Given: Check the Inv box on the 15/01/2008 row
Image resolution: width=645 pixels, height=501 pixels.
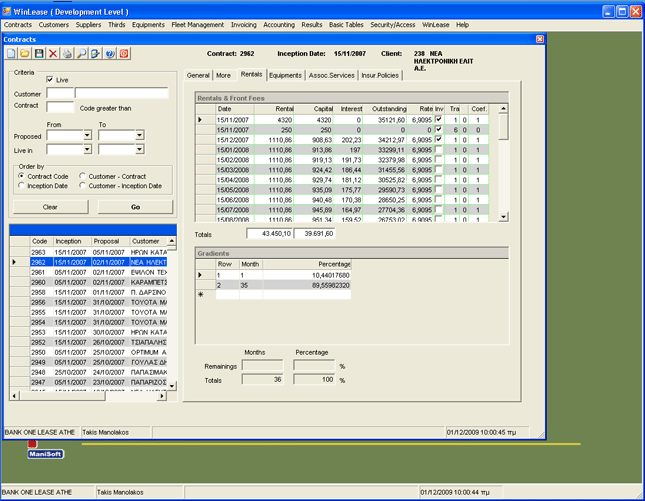Looking at the screenshot, I should (439, 149).
